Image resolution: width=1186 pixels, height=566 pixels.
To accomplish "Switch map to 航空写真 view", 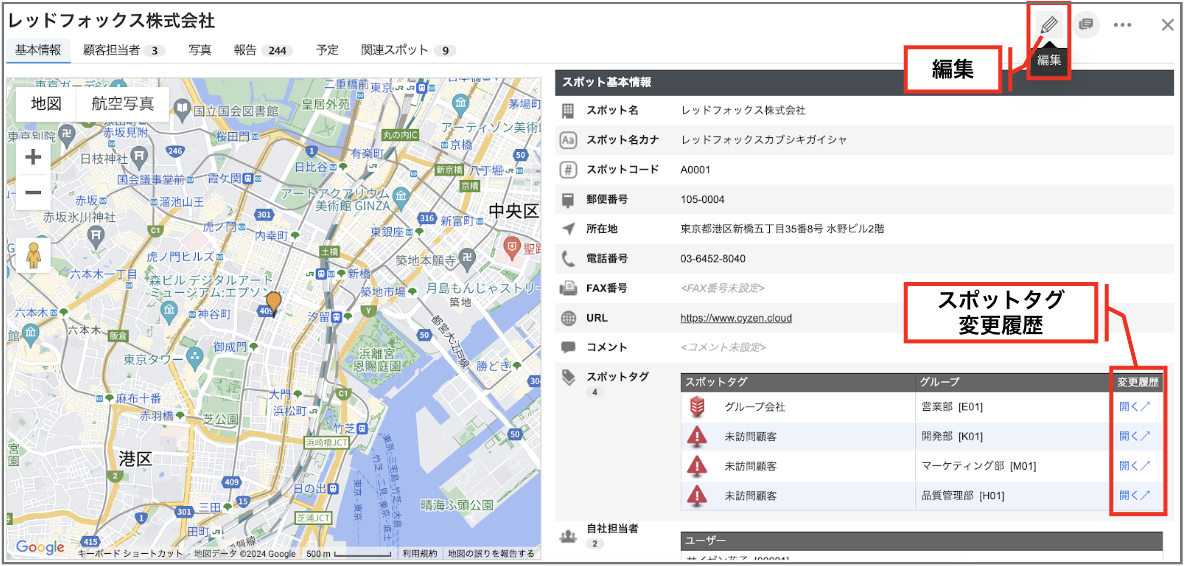I will tap(123, 104).
